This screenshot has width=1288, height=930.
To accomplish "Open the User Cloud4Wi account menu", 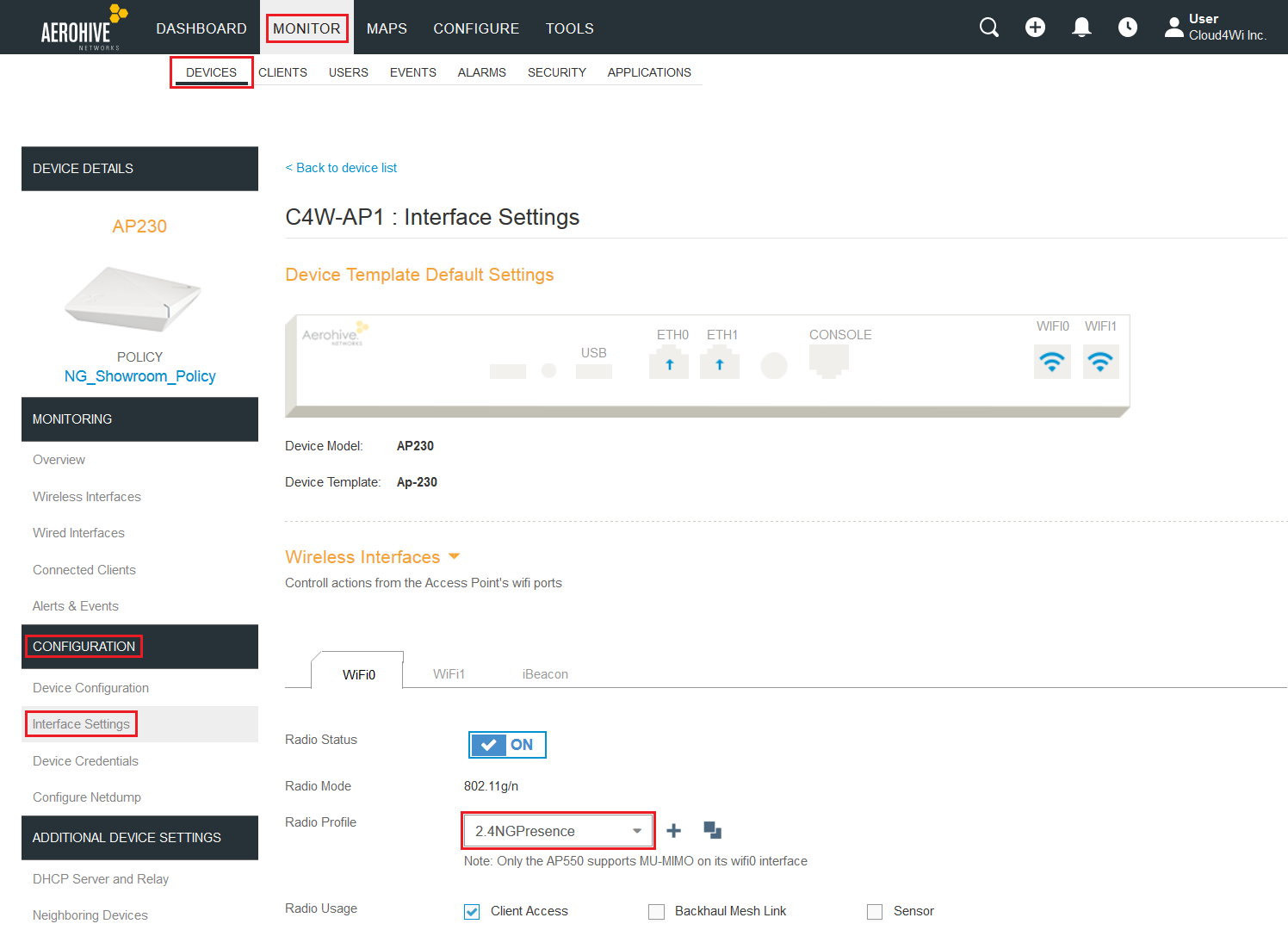I will [x=1215, y=28].
